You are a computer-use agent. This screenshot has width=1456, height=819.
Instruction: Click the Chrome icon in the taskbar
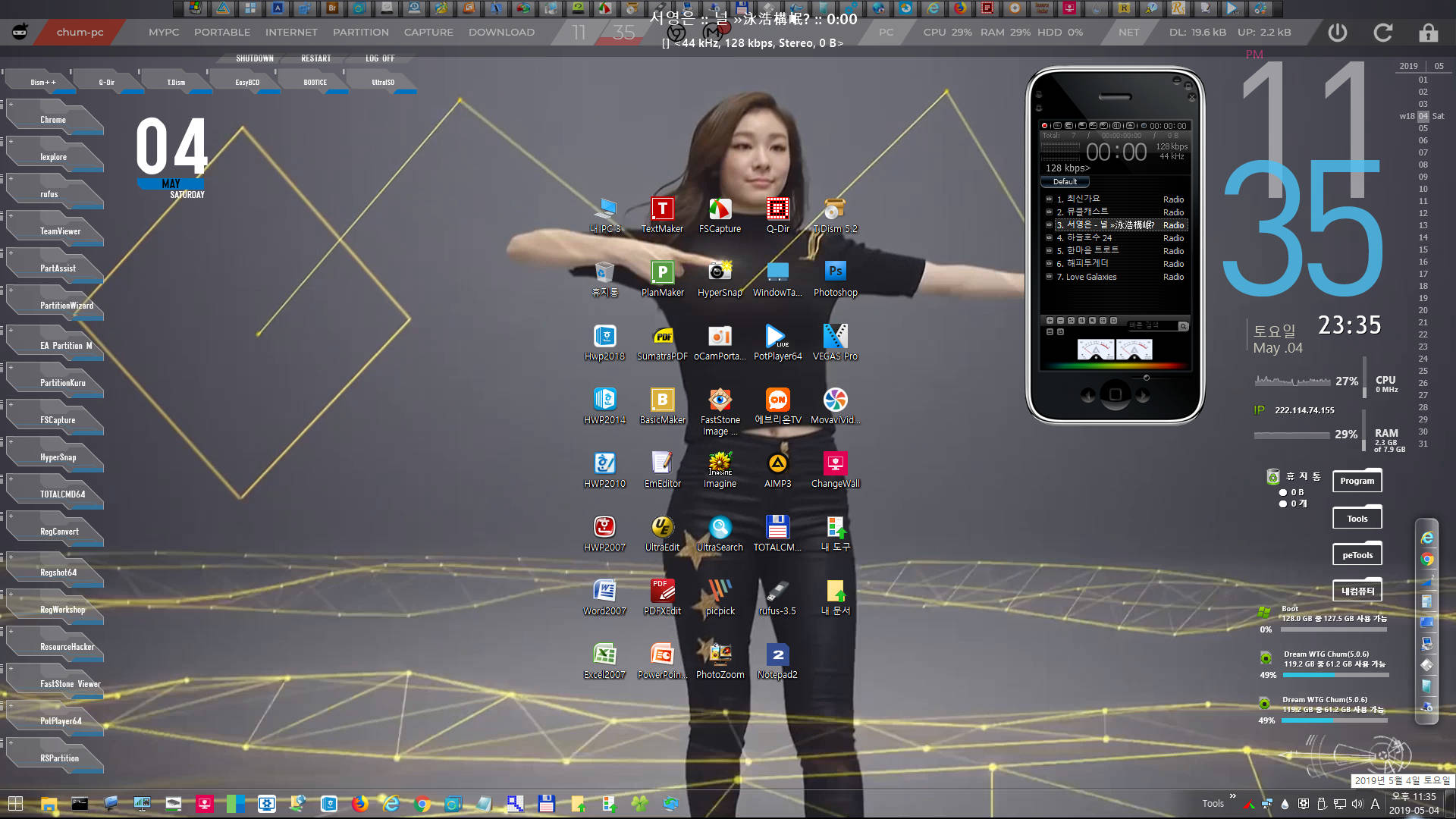422,804
